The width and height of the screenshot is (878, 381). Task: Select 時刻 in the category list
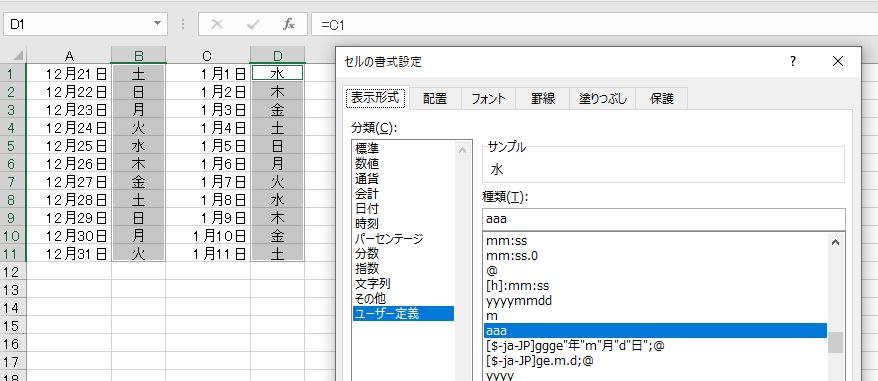tap(404, 224)
